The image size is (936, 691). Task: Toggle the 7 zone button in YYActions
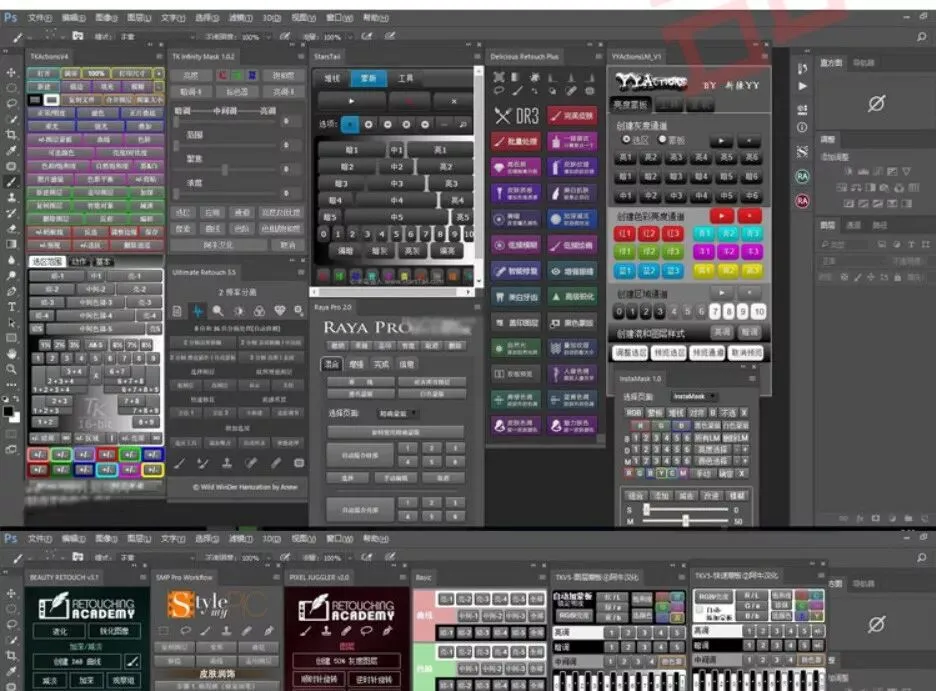click(715, 311)
